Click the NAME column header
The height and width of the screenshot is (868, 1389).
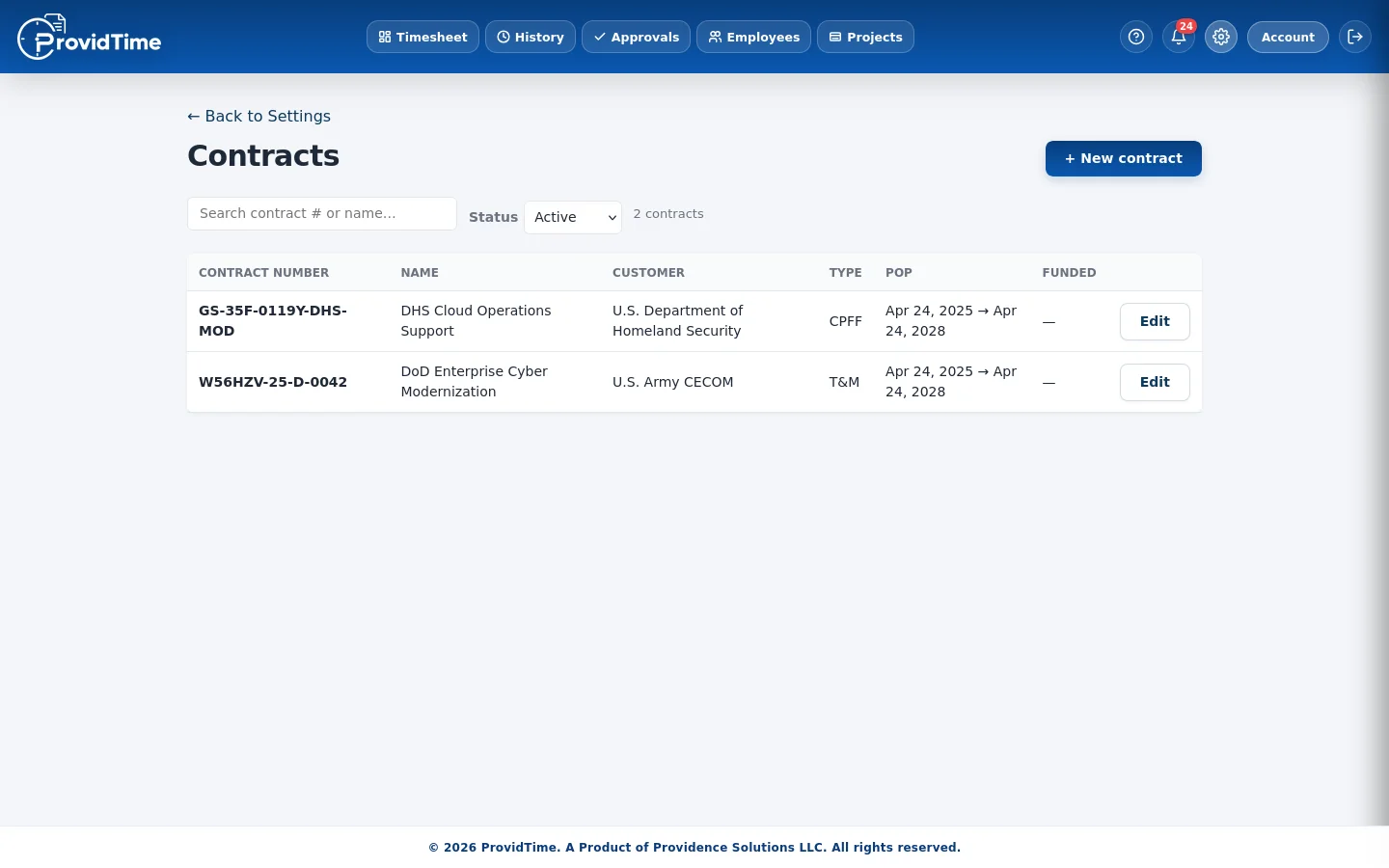420,273
